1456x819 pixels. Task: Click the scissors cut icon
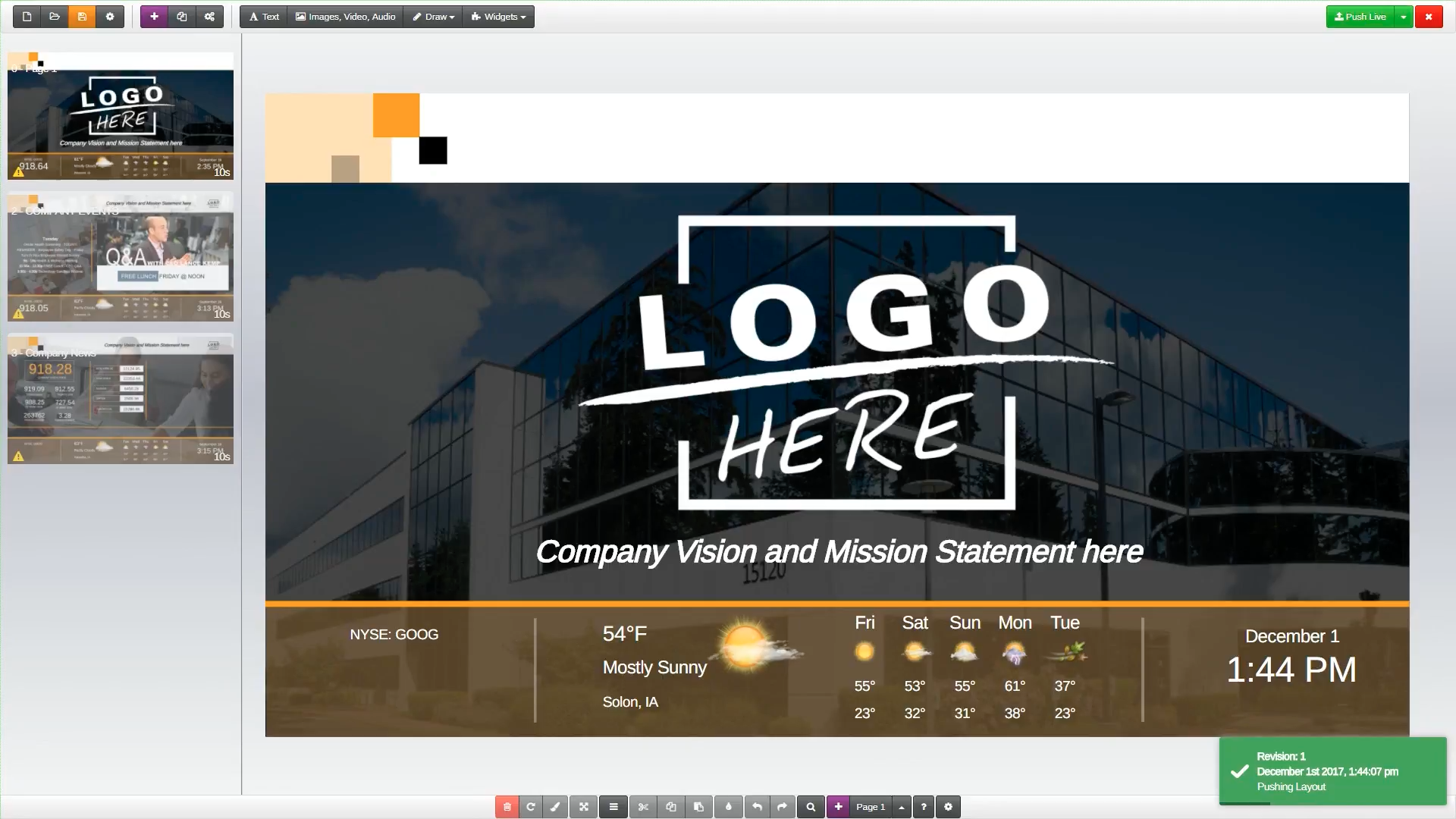click(x=643, y=807)
